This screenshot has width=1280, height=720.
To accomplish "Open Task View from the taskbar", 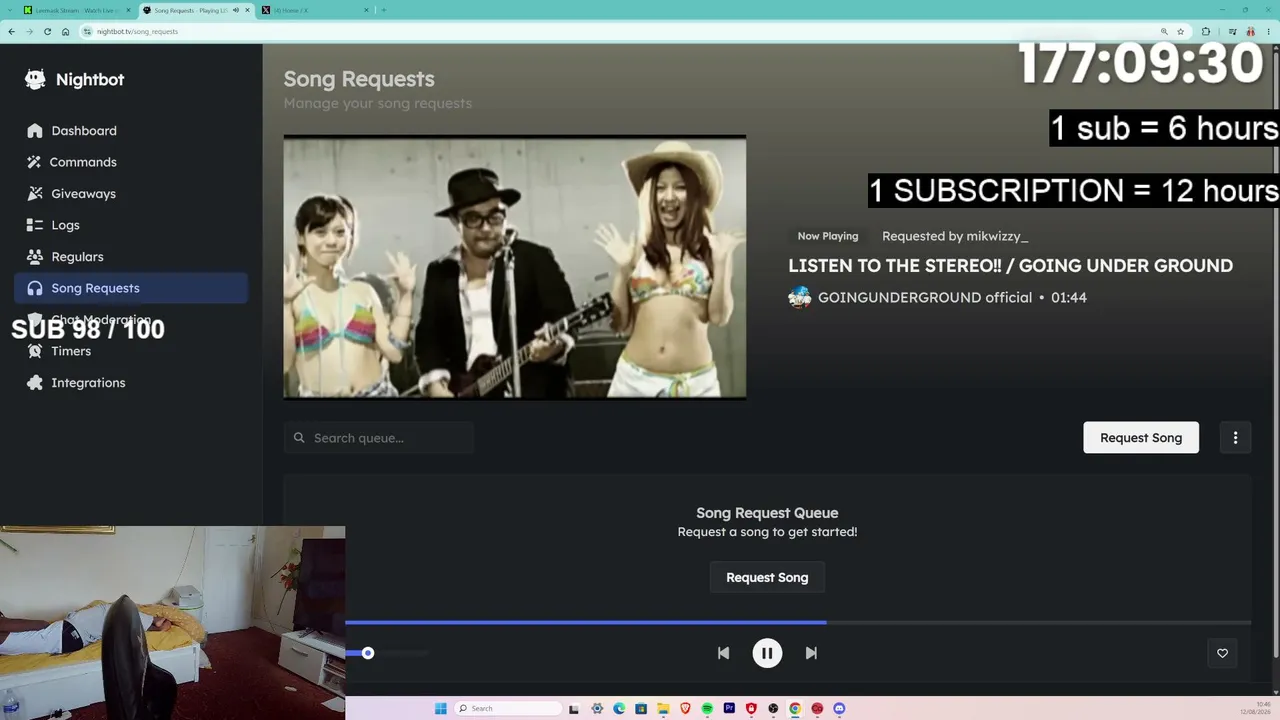I will 575,709.
